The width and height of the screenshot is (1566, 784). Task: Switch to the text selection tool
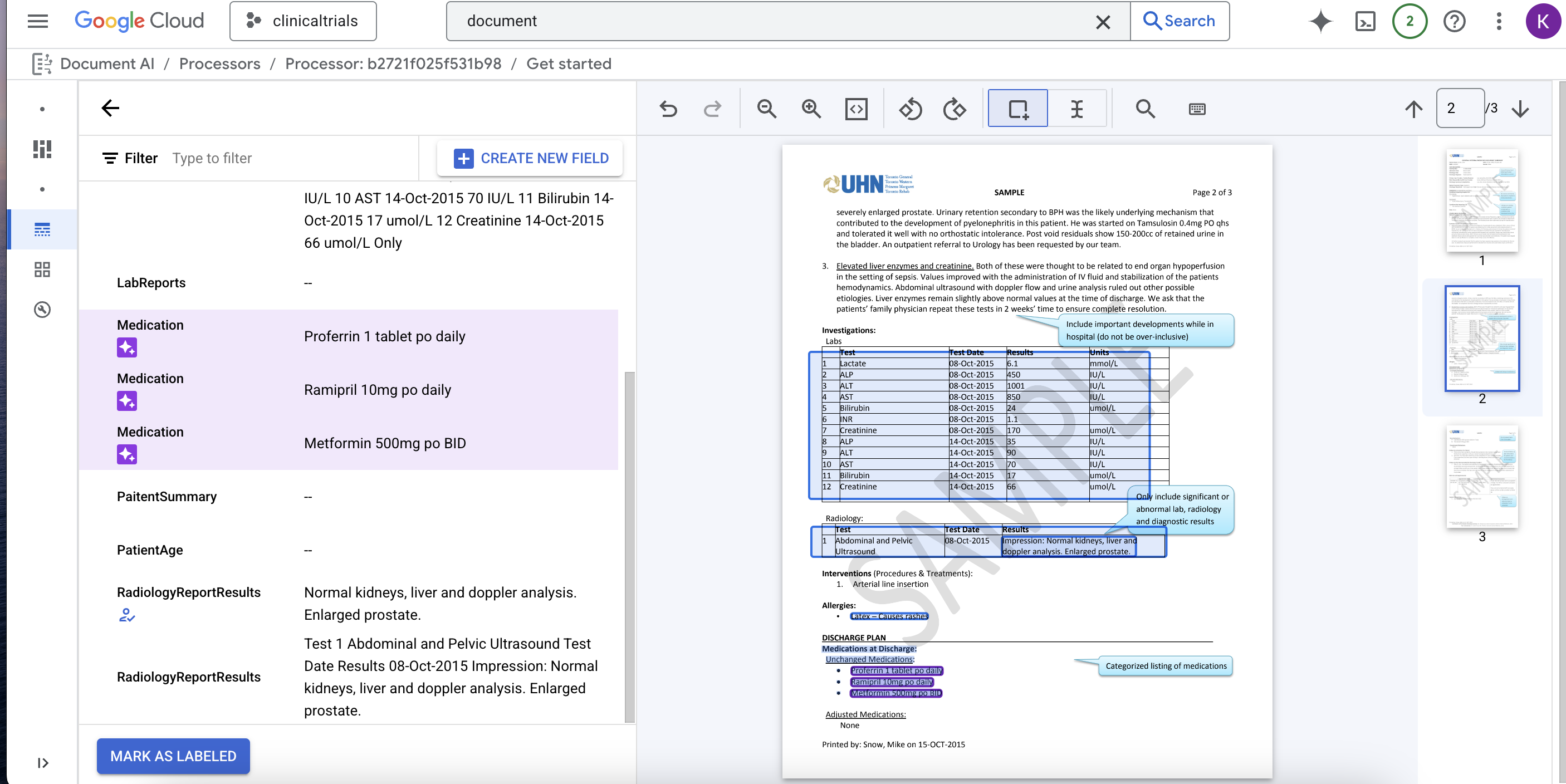tap(1076, 109)
